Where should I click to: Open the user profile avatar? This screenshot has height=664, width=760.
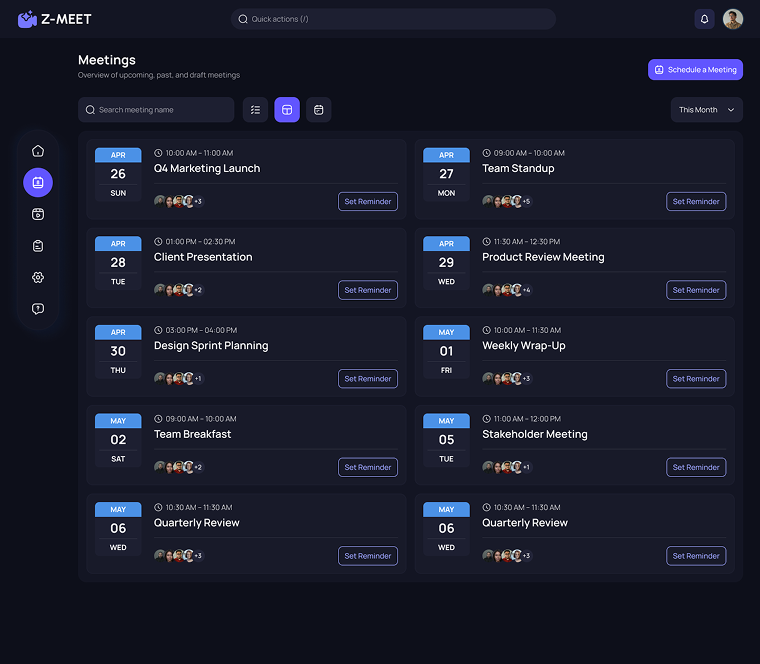pos(733,19)
